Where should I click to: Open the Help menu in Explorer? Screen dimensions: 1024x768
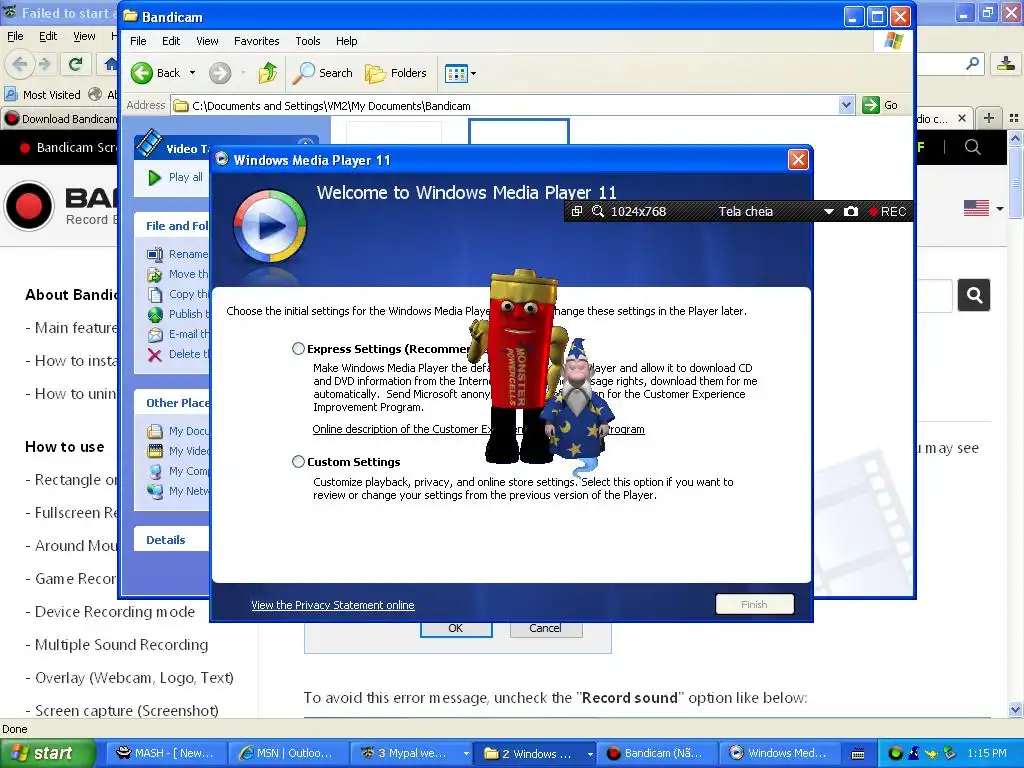[347, 41]
